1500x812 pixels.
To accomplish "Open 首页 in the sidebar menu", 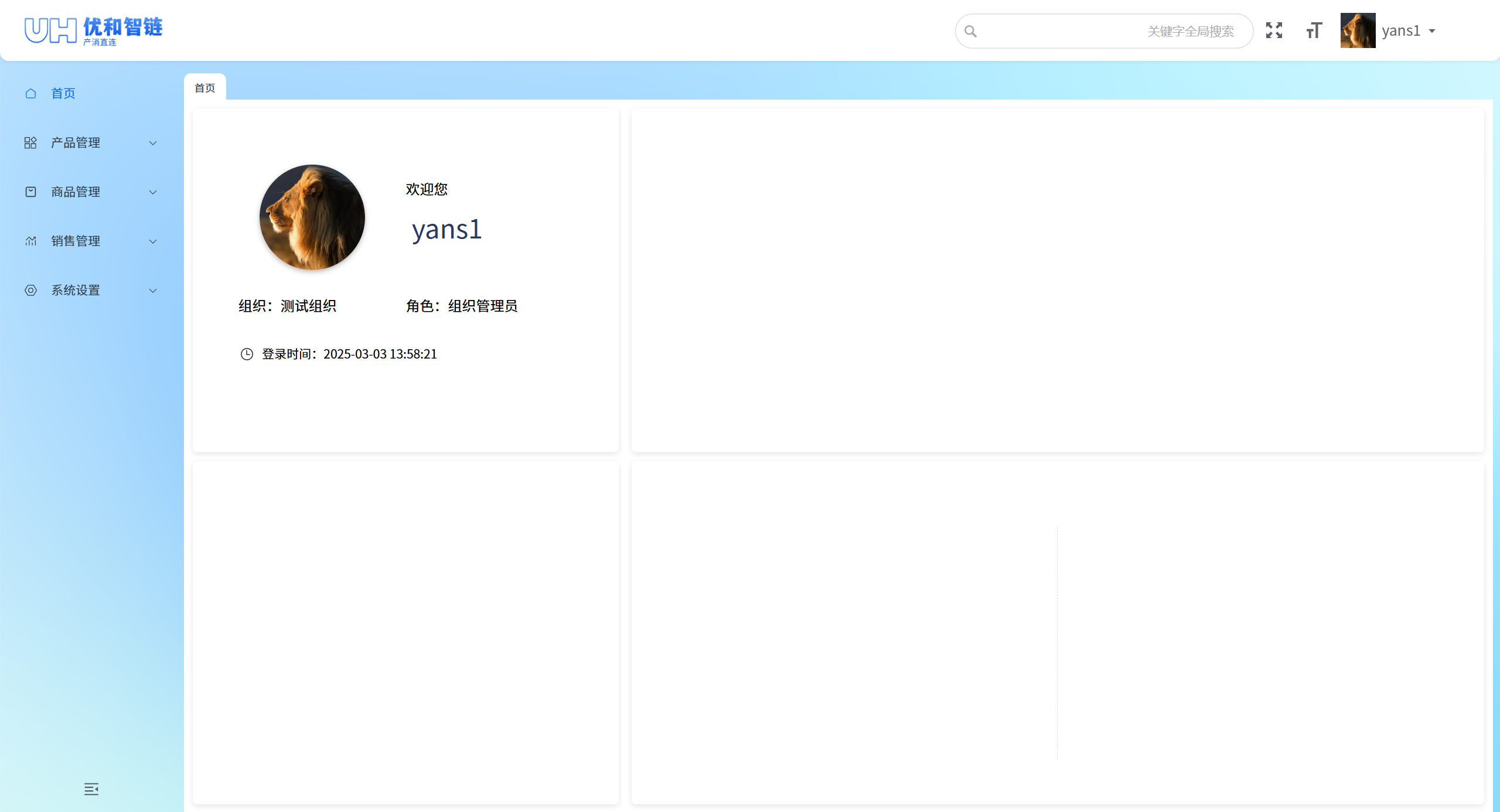I will tap(63, 94).
